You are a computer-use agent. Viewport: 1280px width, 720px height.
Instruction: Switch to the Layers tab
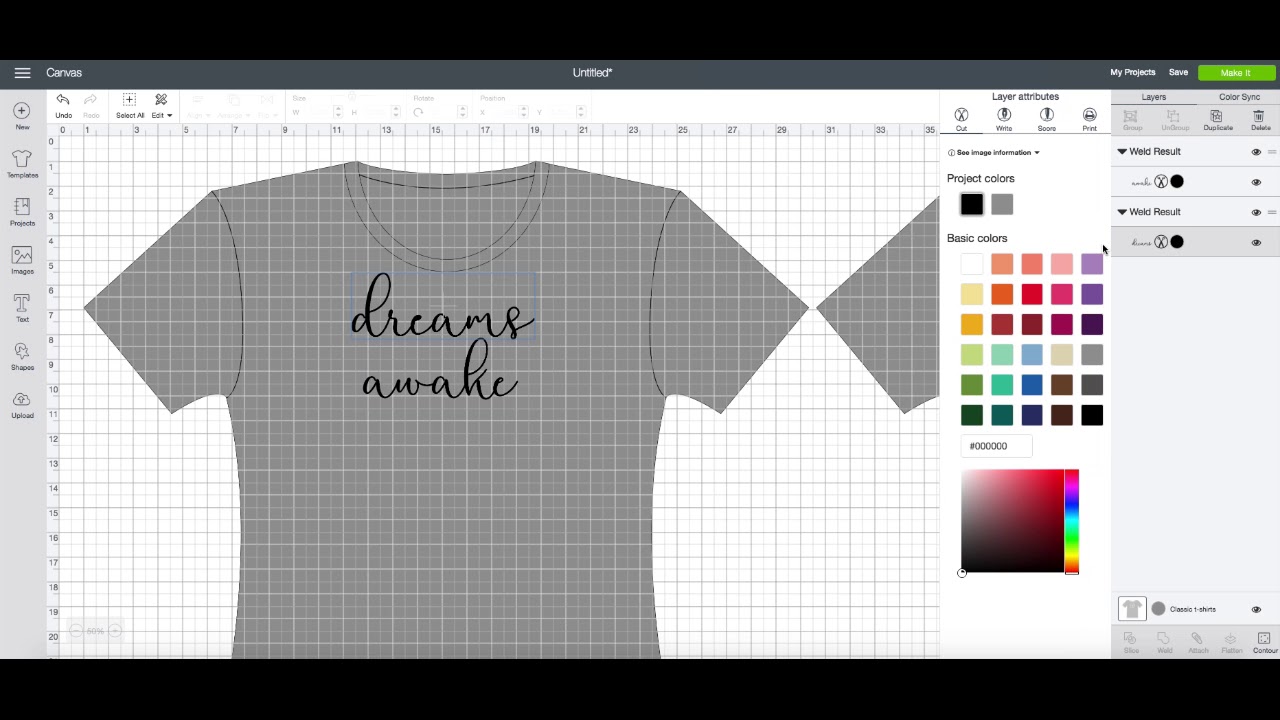click(1153, 97)
